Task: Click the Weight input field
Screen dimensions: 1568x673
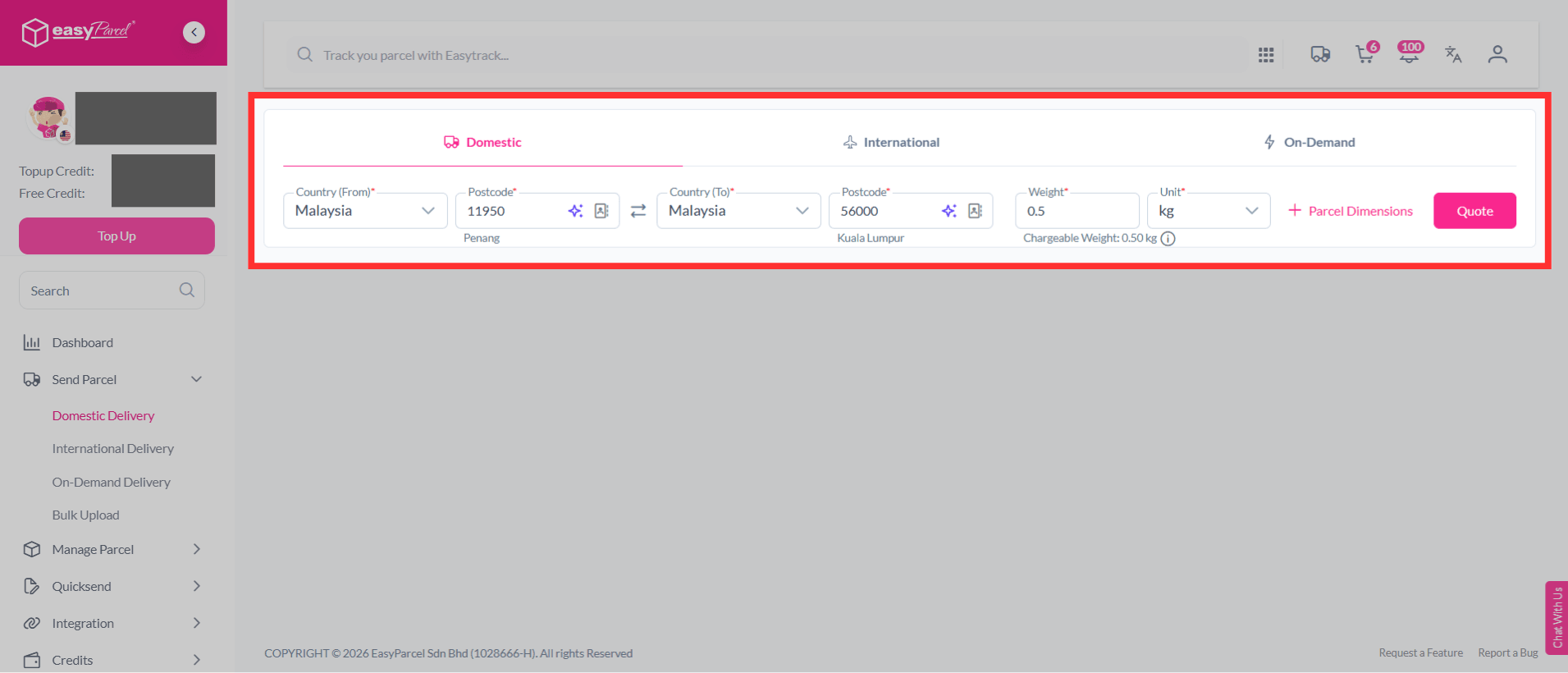Action: tap(1077, 211)
